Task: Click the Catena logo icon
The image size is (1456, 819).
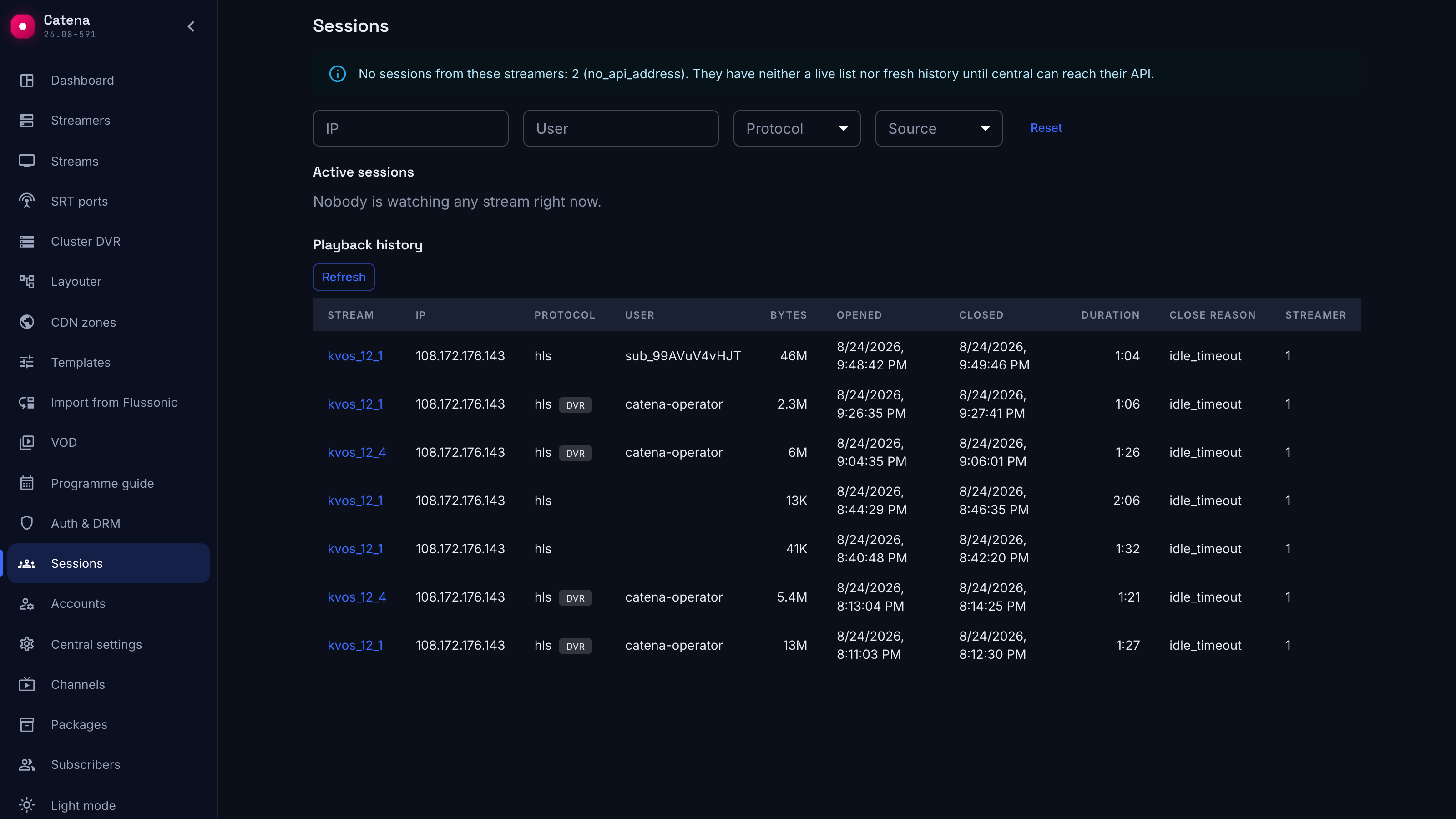Action: [23, 26]
